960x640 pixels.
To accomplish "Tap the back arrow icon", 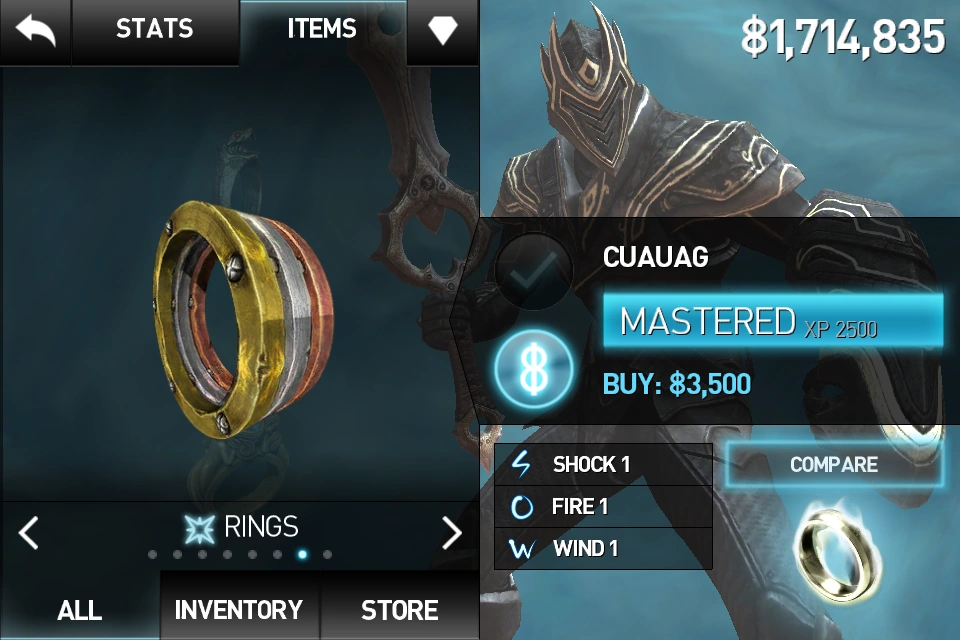I will pos(35,30).
